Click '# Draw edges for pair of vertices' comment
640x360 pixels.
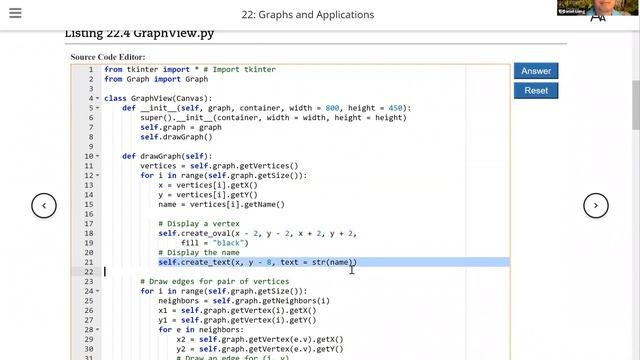(x=215, y=282)
